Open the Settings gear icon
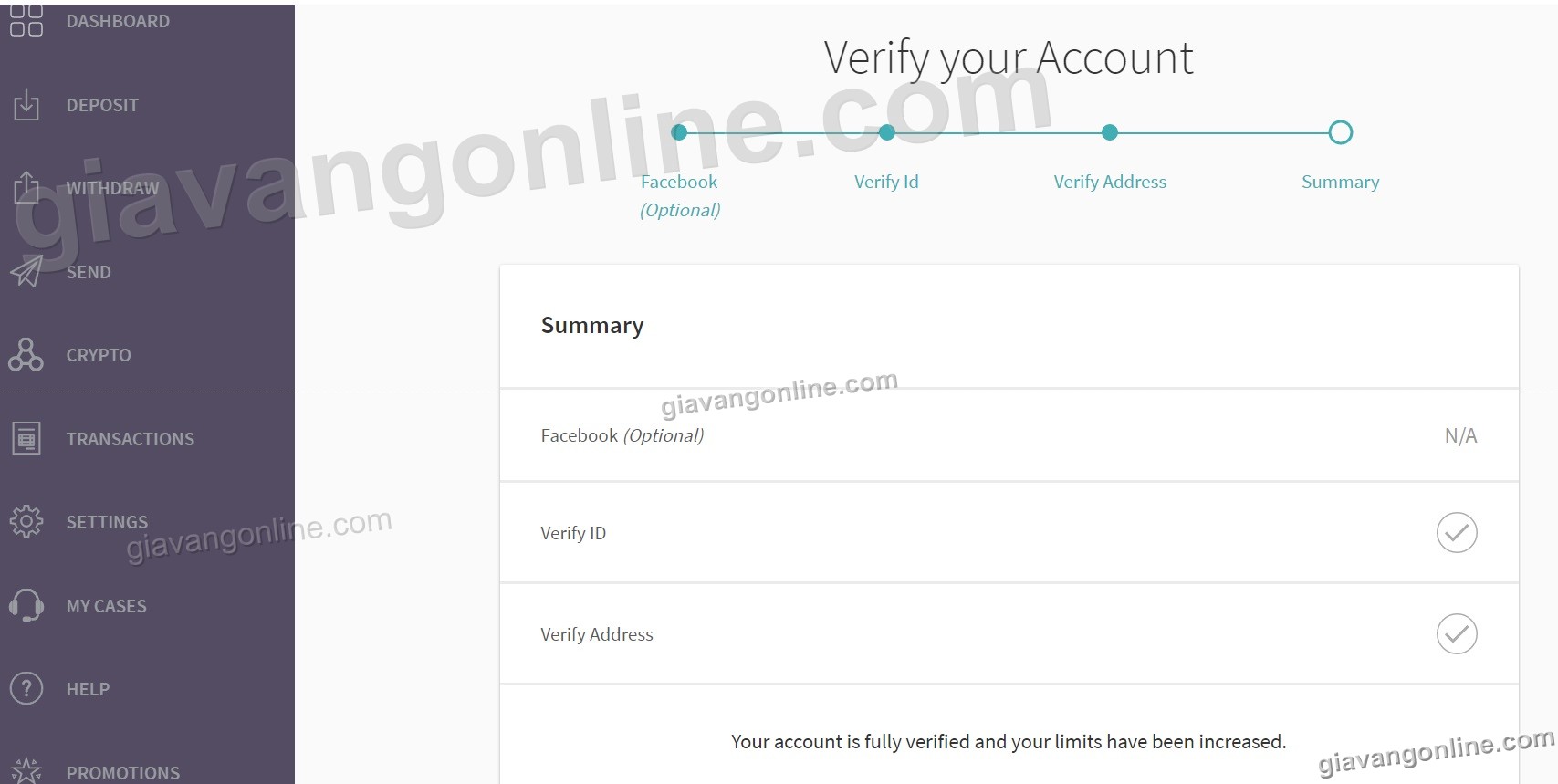This screenshot has width=1558, height=784. click(x=26, y=521)
